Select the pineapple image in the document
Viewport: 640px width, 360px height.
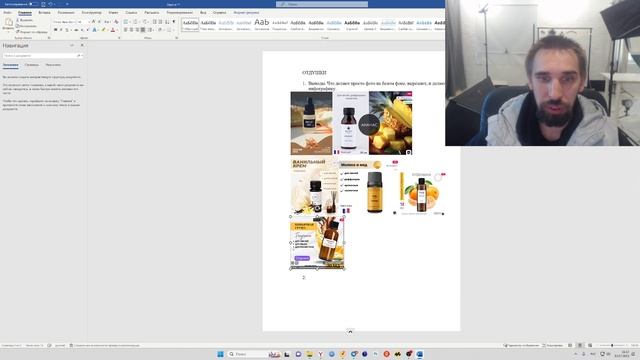(390, 123)
